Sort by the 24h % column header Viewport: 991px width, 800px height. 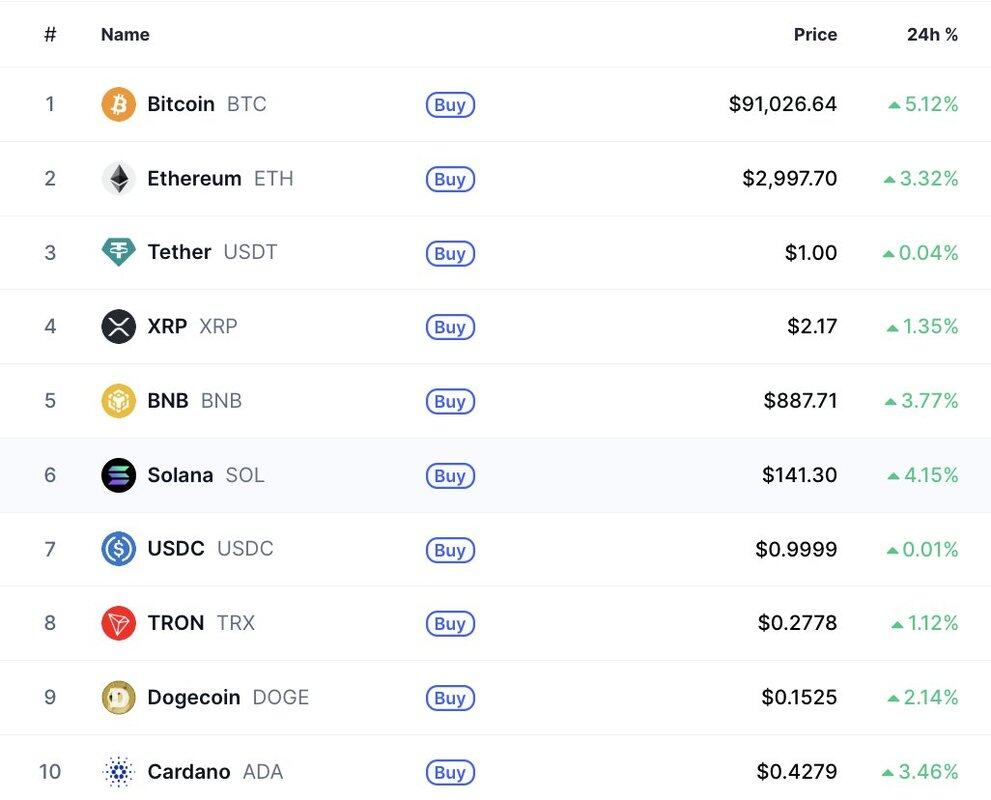pos(932,34)
